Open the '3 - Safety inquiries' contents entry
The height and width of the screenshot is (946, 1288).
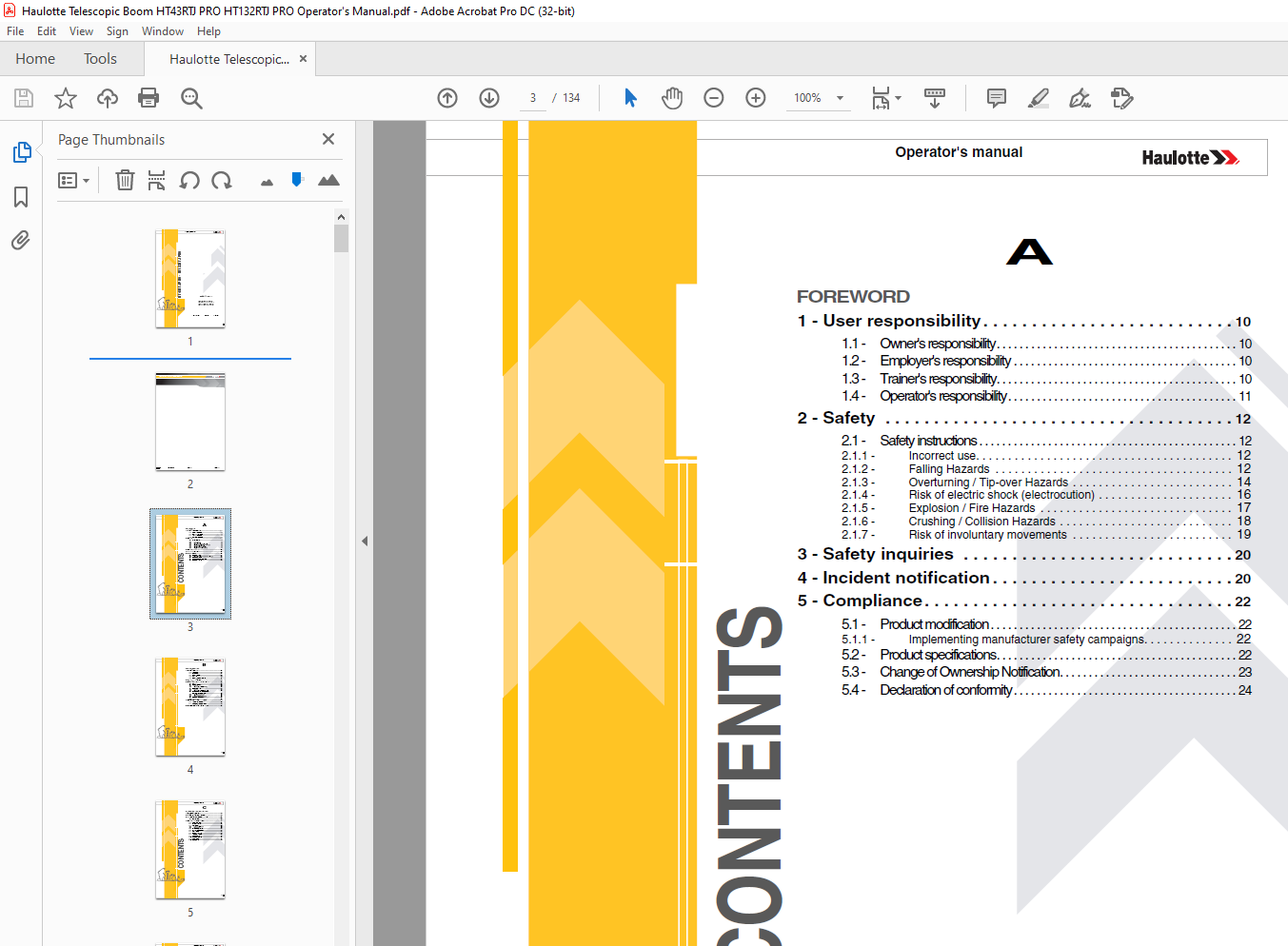pyautogui.click(x=1024, y=555)
